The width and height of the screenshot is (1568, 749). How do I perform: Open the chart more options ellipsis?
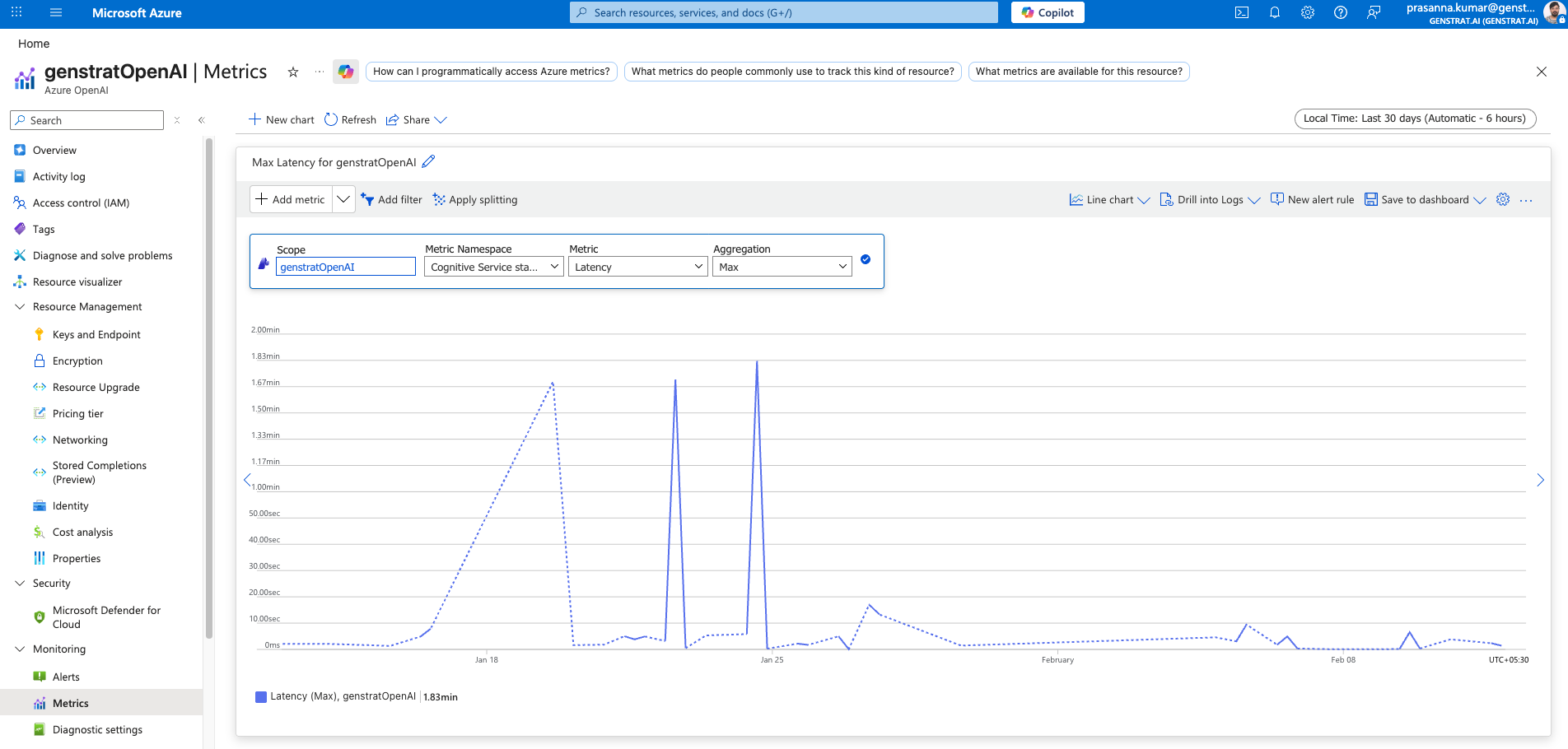tap(1526, 200)
